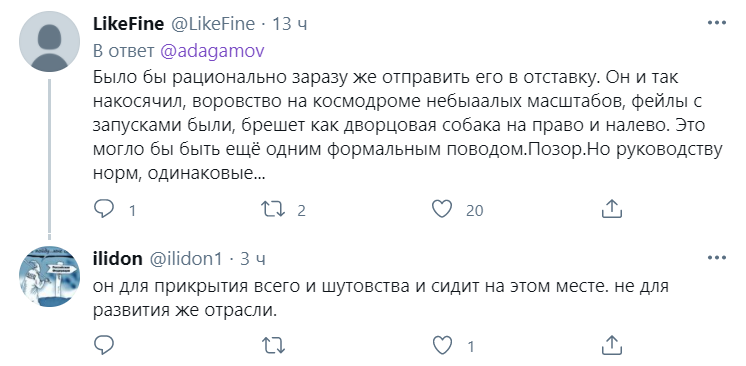Open ilidon's cartoon avatar
The width and height of the screenshot is (746, 366).
pyautogui.click(x=49, y=277)
